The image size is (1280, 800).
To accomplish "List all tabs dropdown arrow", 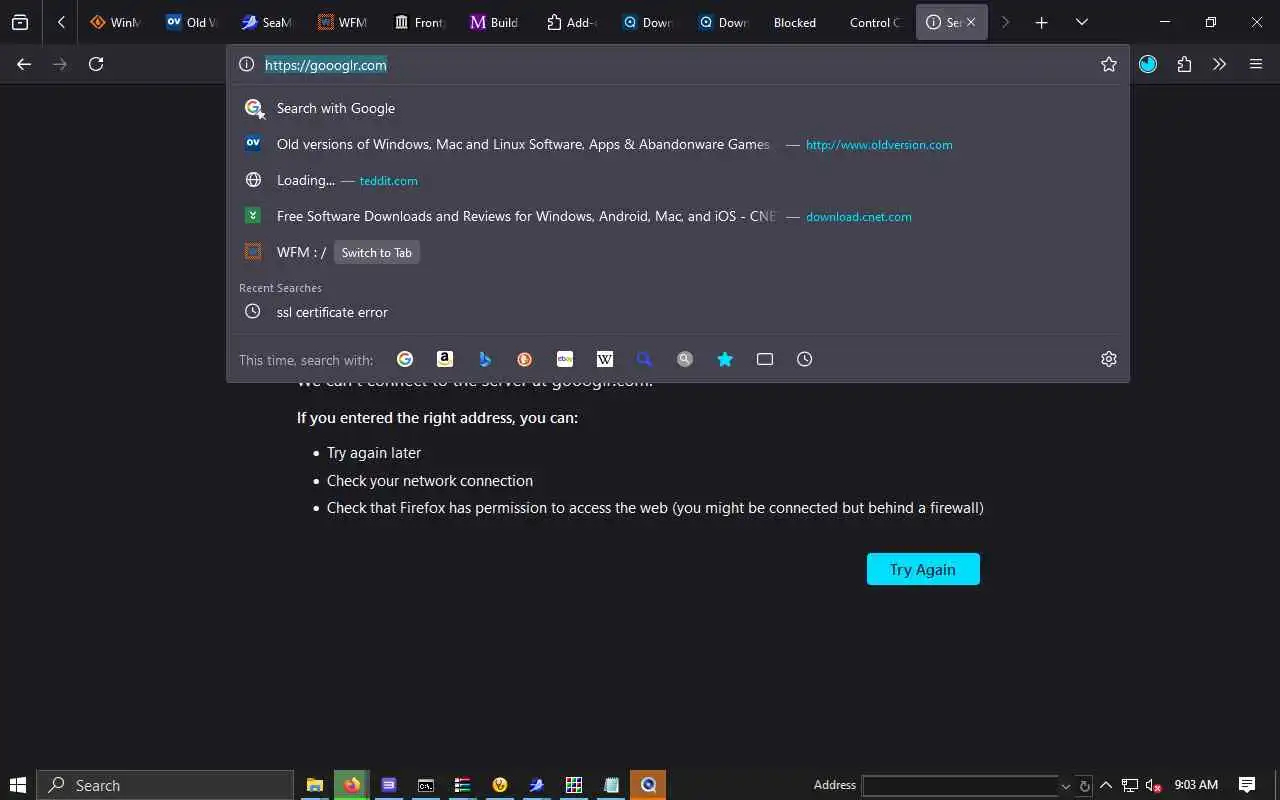I will (1082, 22).
